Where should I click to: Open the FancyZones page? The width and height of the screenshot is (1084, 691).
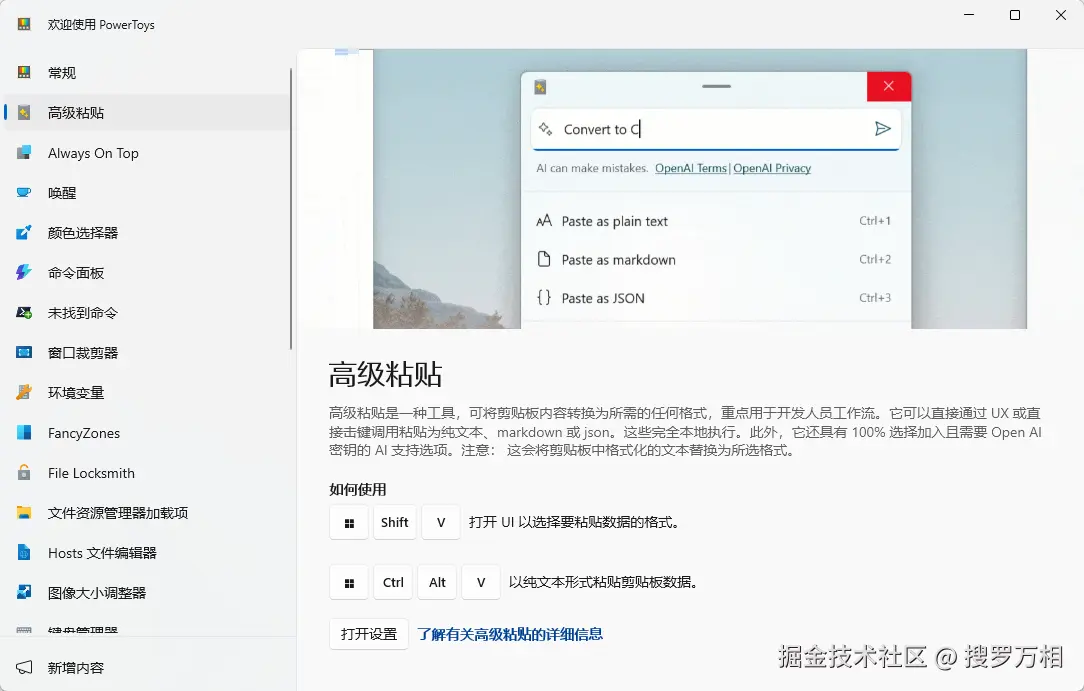147,433
